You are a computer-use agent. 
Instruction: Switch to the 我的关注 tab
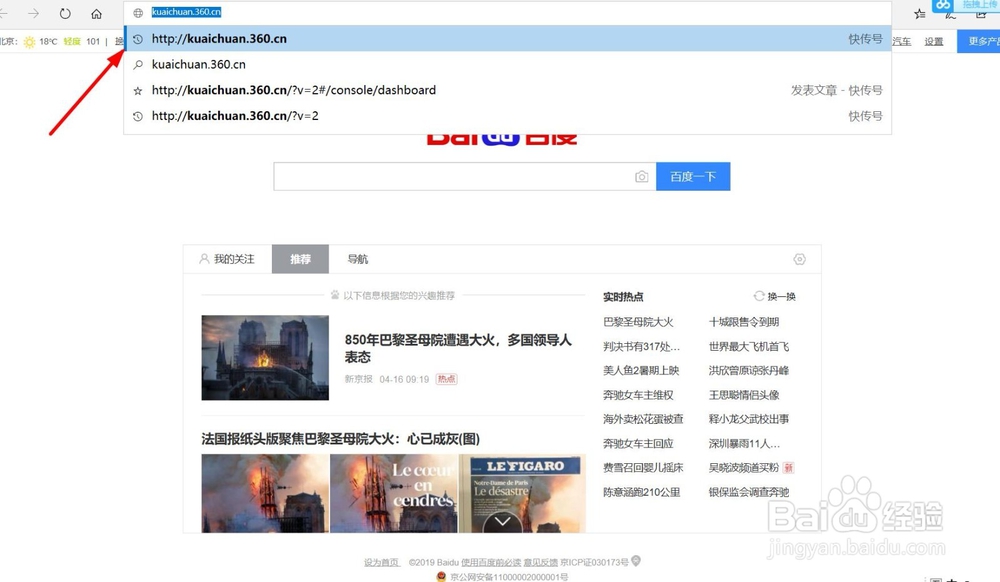(x=227, y=259)
